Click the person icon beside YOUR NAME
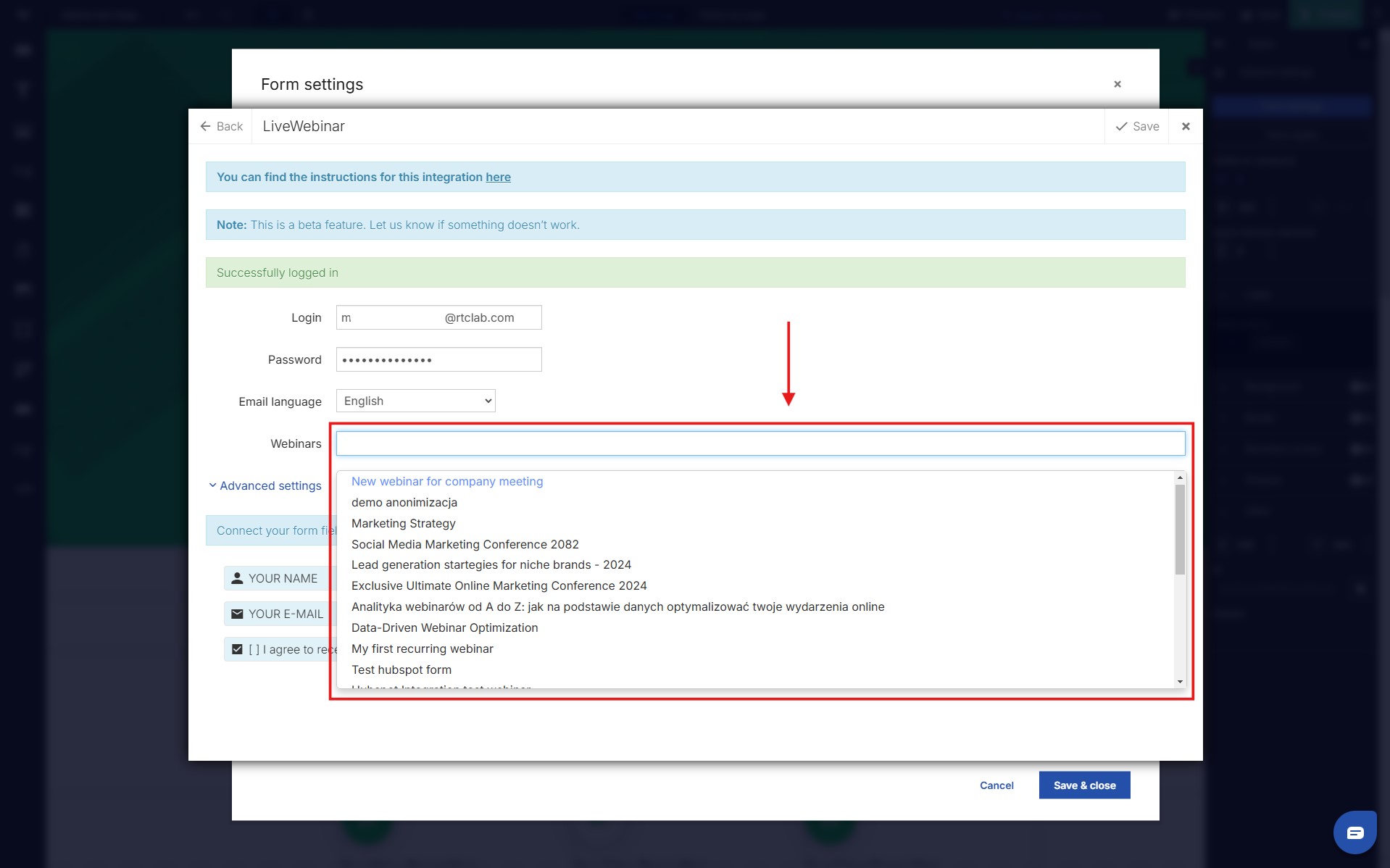1390x868 pixels. (237, 578)
